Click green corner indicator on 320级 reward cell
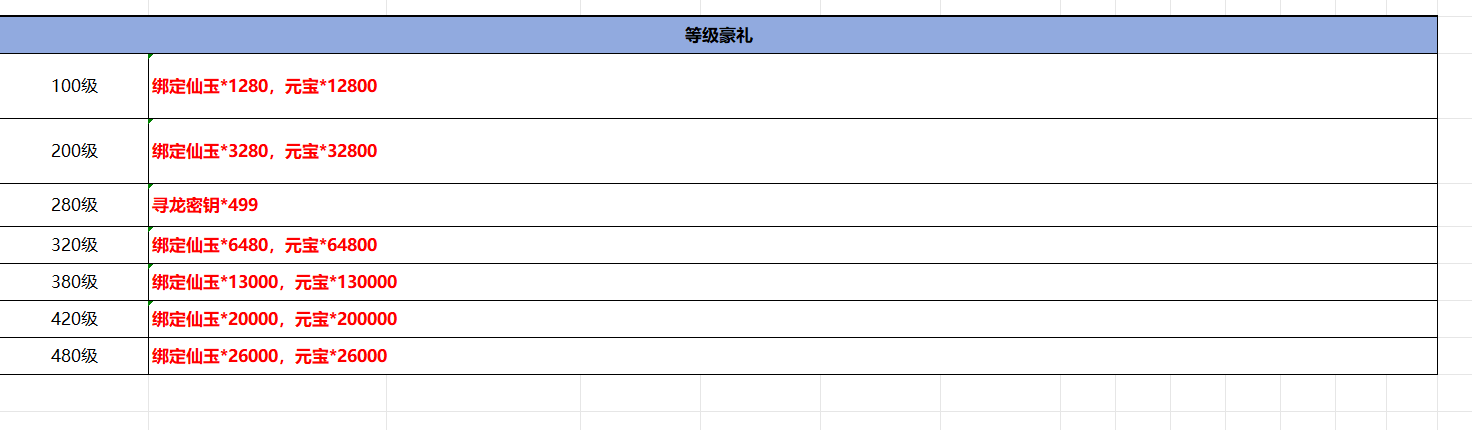 [x=151, y=229]
